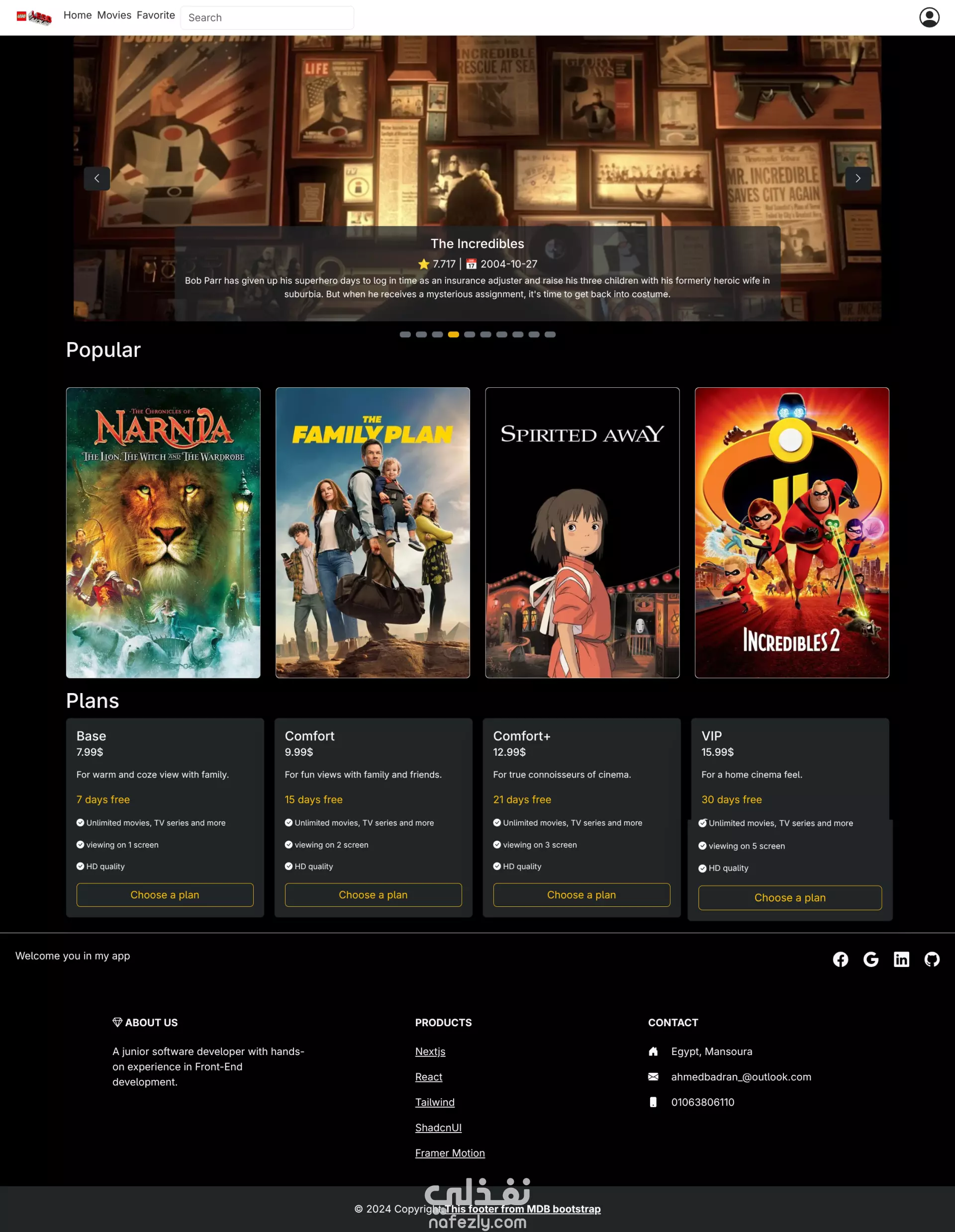This screenshot has height=1232, width=955.
Task: Open the Favorite nav item
Action: pyautogui.click(x=156, y=15)
